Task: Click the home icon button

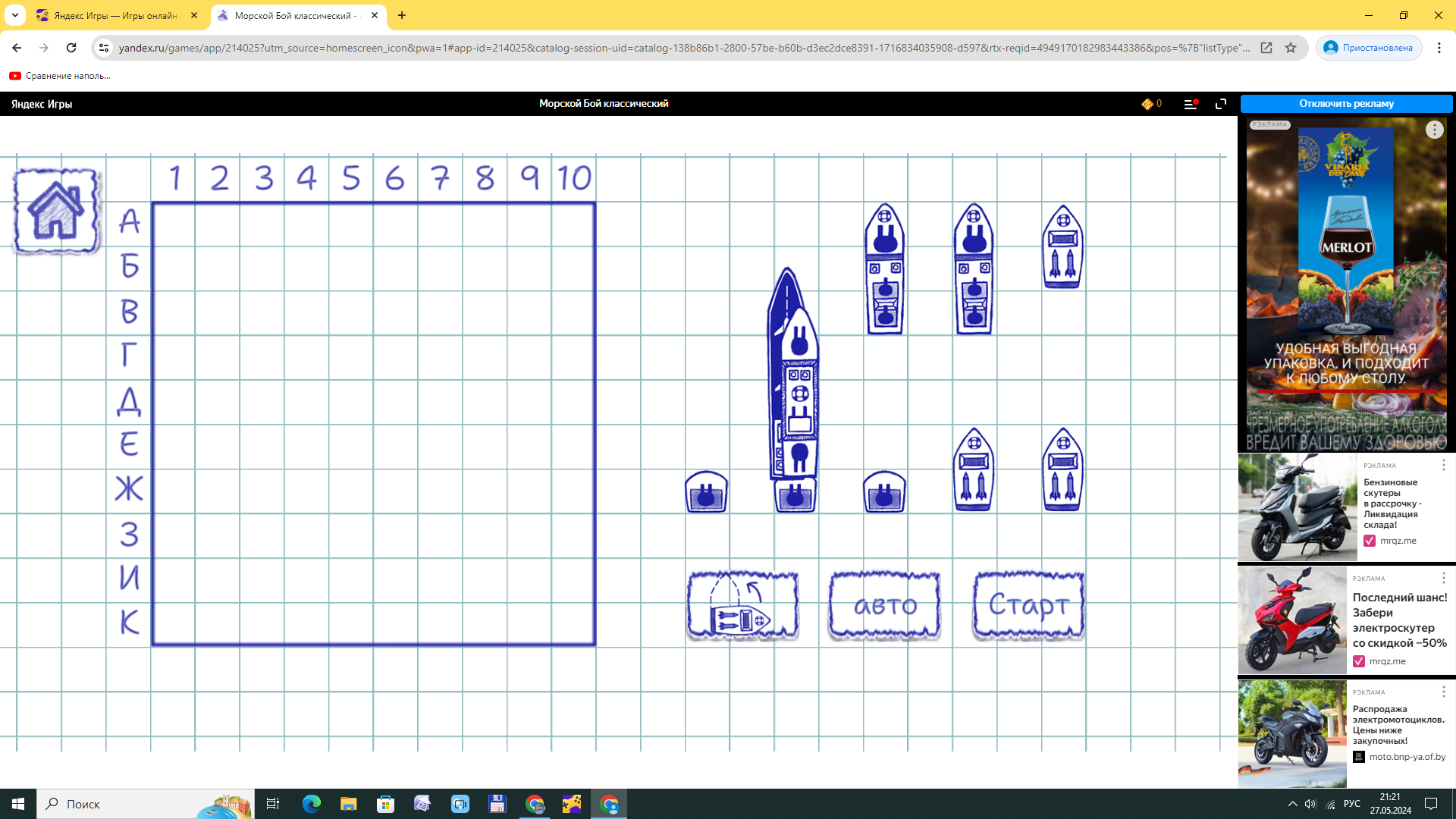Action: pos(56,212)
